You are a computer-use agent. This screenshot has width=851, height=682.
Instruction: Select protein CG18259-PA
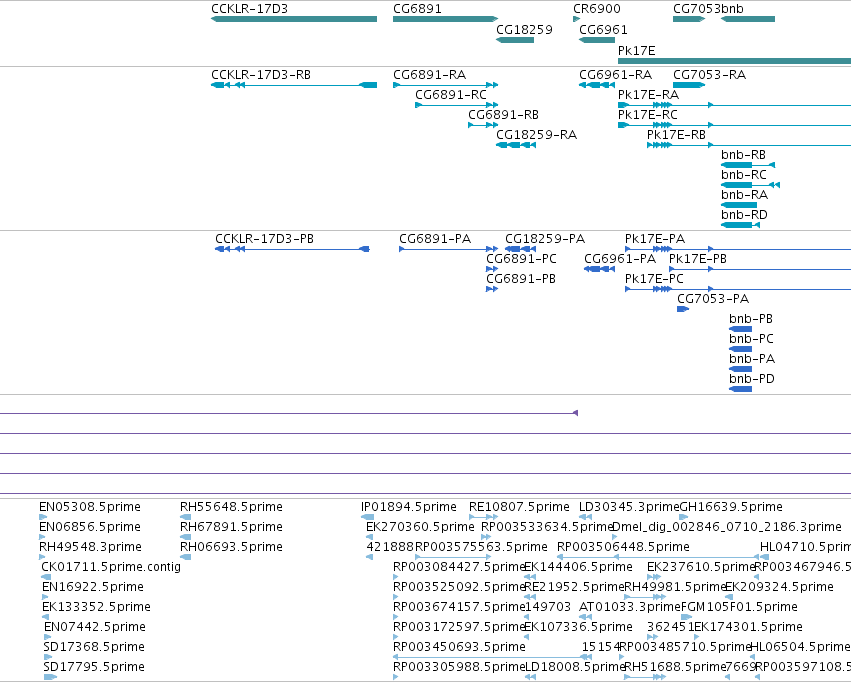tap(520, 249)
